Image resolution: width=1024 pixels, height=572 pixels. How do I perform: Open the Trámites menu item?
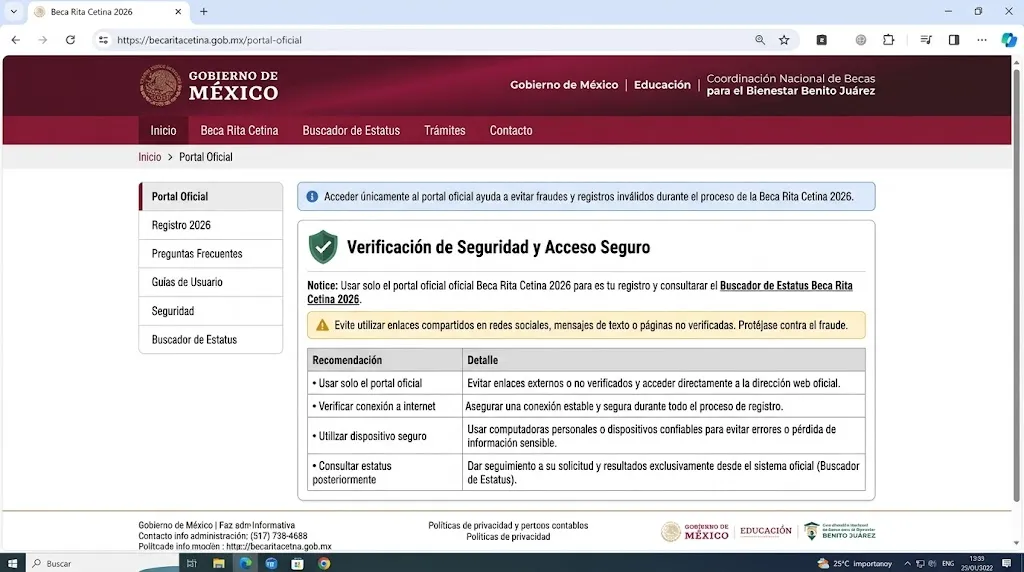445,131
